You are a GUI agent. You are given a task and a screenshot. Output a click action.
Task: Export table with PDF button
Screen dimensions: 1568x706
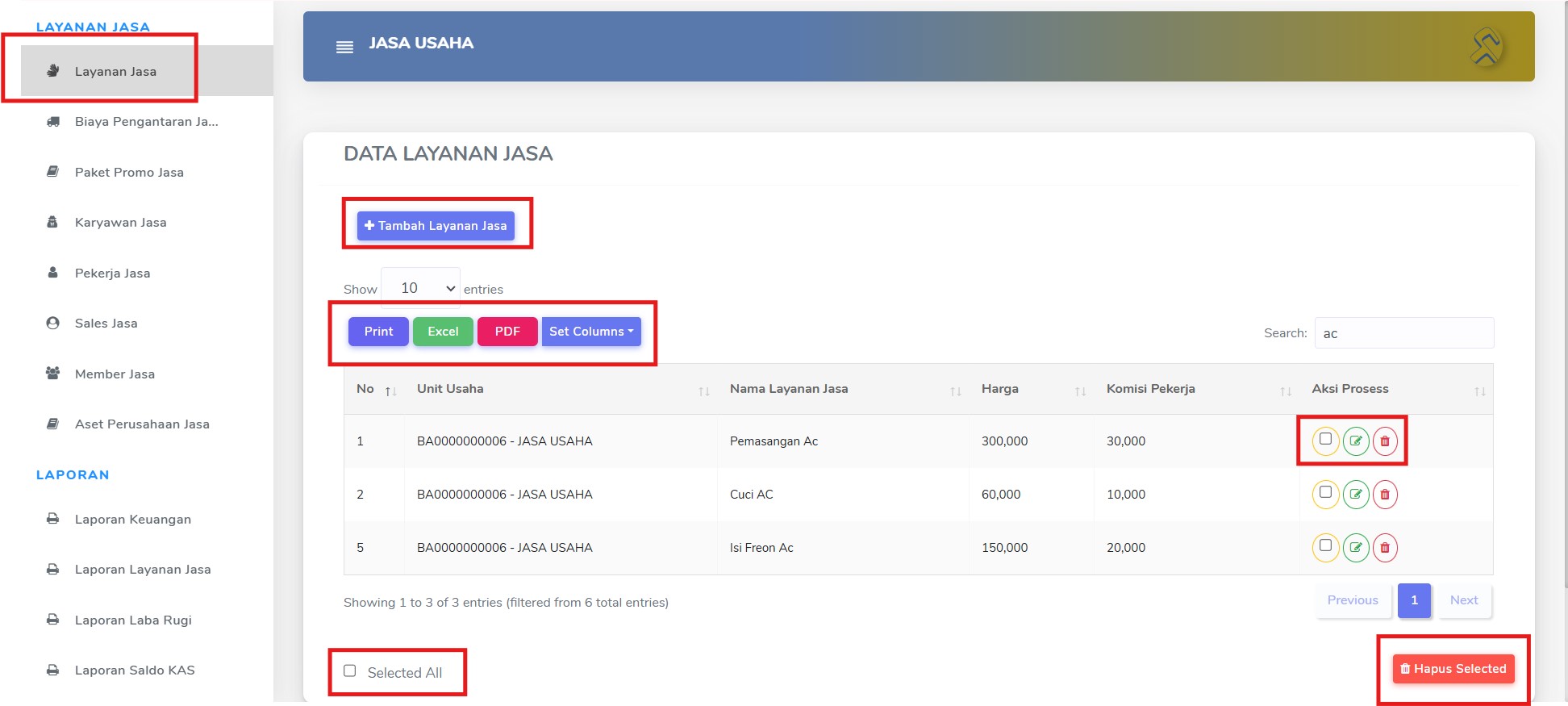507,332
